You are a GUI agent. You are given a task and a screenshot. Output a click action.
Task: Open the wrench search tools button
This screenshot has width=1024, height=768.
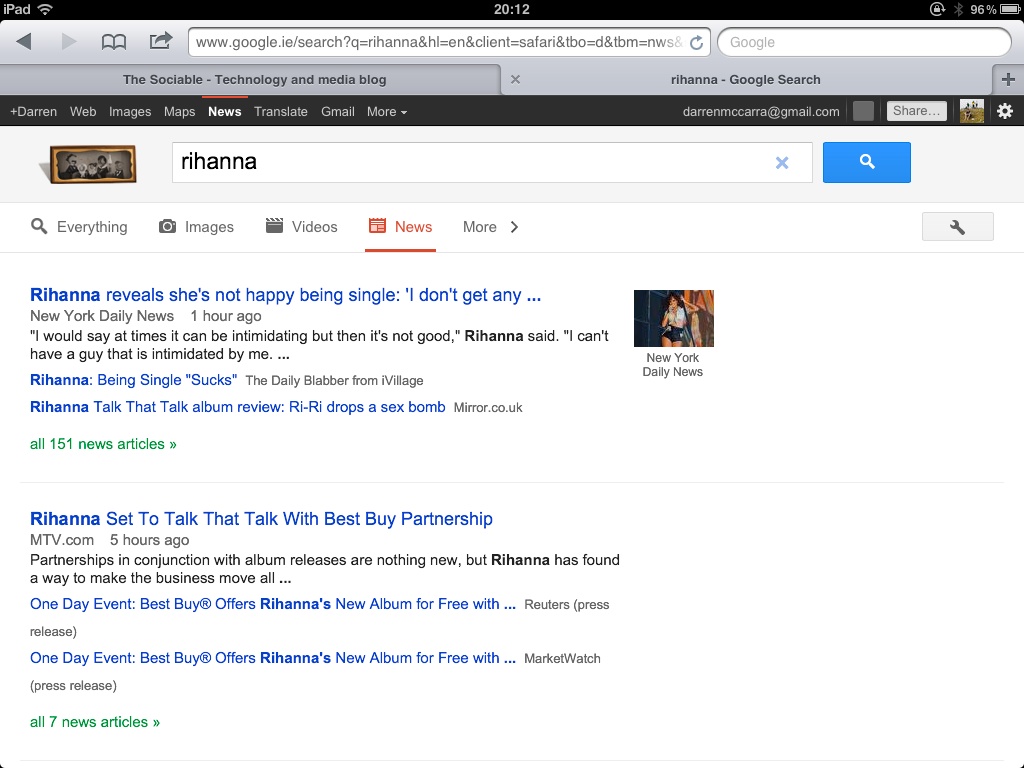click(x=957, y=227)
